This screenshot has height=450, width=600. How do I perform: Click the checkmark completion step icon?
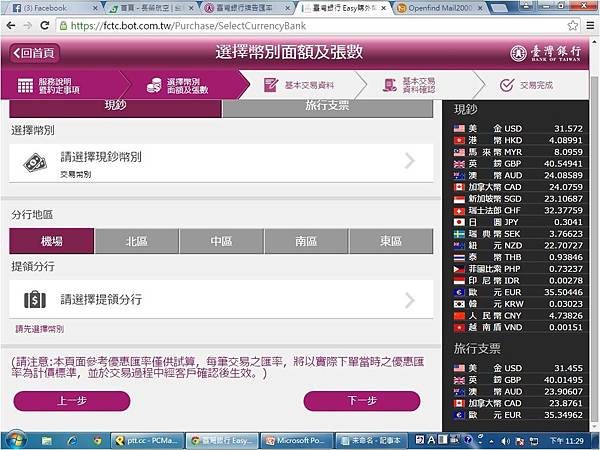pos(507,85)
